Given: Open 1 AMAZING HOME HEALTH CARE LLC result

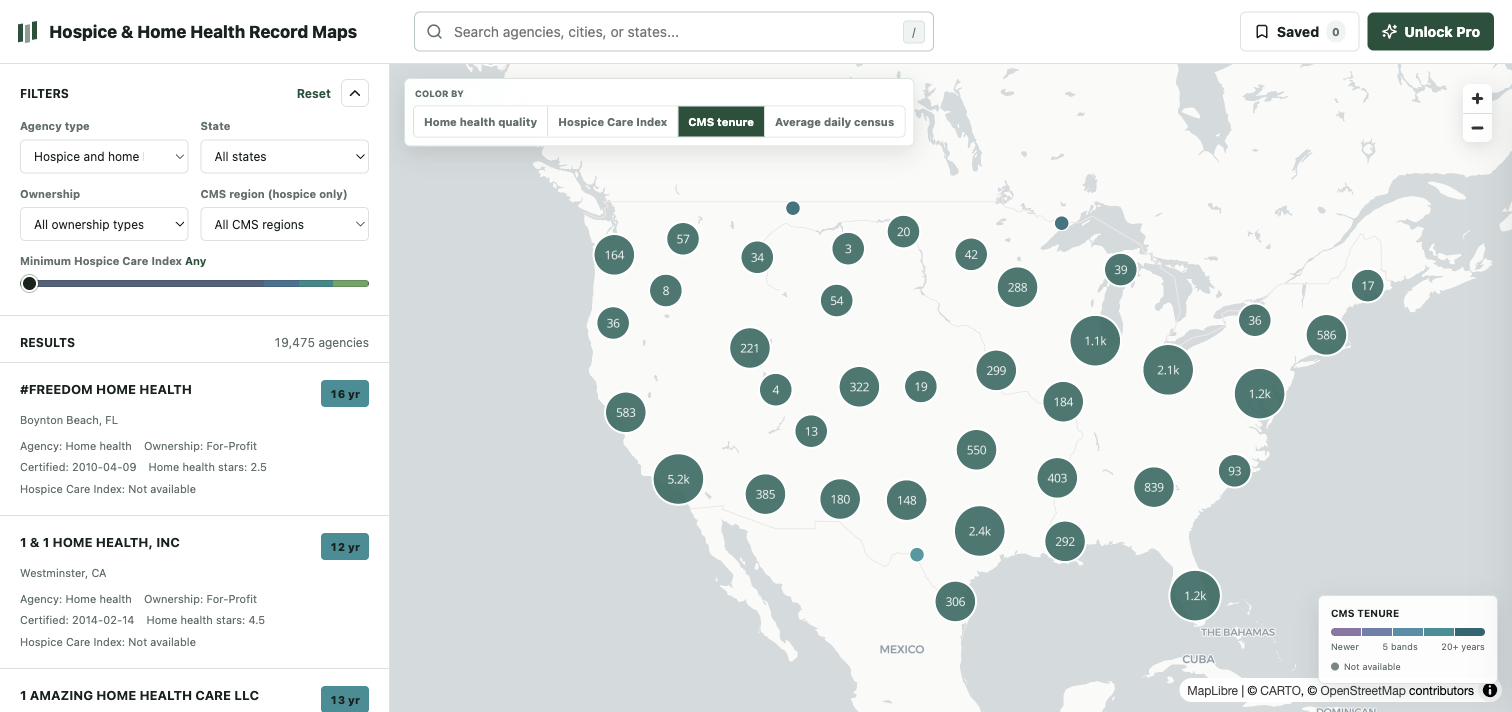Looking at the screenshot, I should tap(194, 691).
